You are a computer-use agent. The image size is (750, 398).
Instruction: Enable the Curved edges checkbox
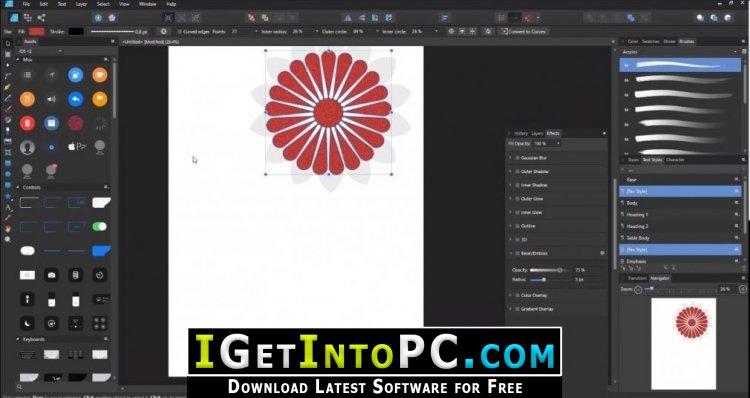(180, 32)
